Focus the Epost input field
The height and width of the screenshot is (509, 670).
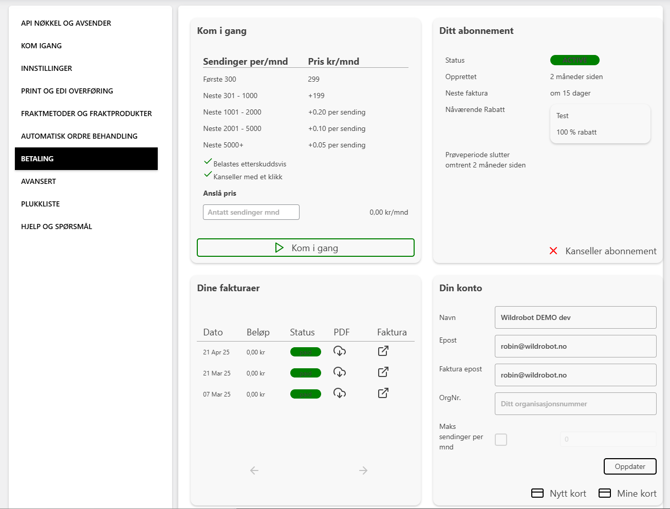pos(575,346)
